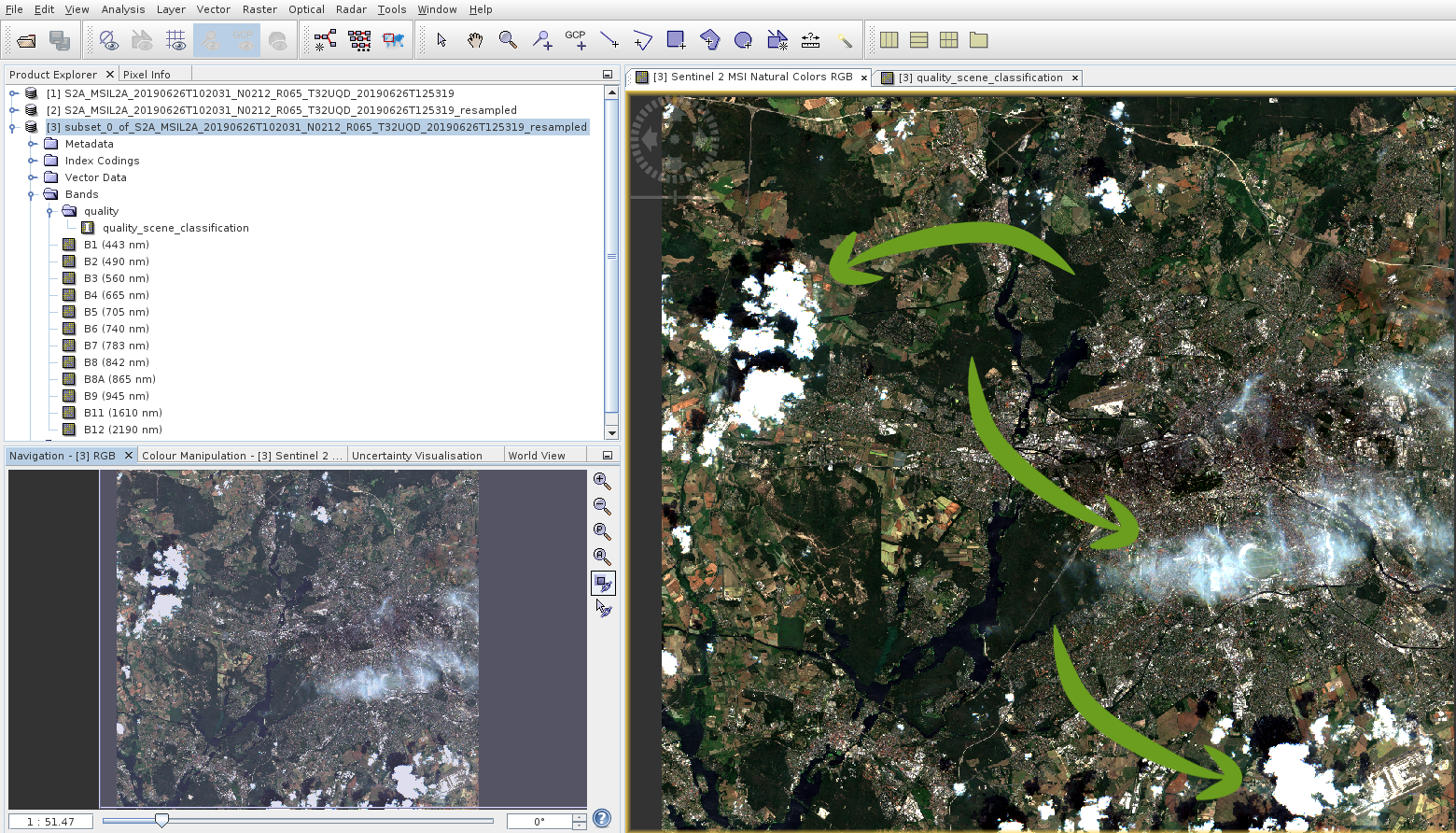Select the panning hand tool
Viewport: 1456px width, 833px height.
click(475, 40)
